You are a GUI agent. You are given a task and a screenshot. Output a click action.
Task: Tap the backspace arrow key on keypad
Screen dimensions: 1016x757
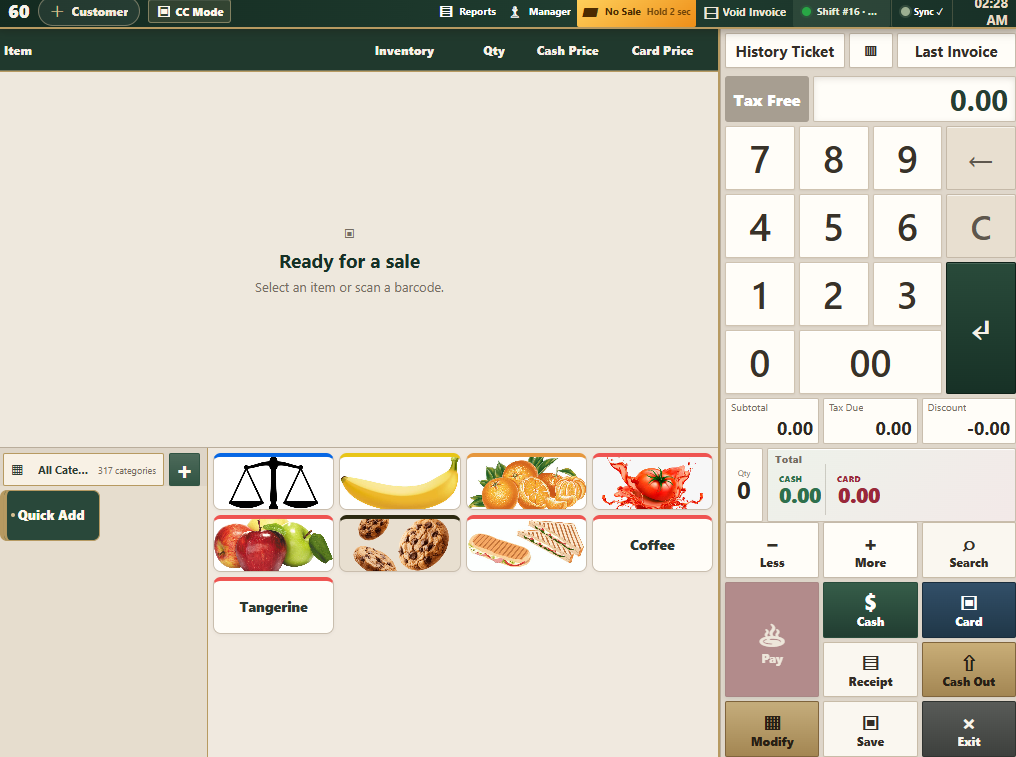click(980, 159)
